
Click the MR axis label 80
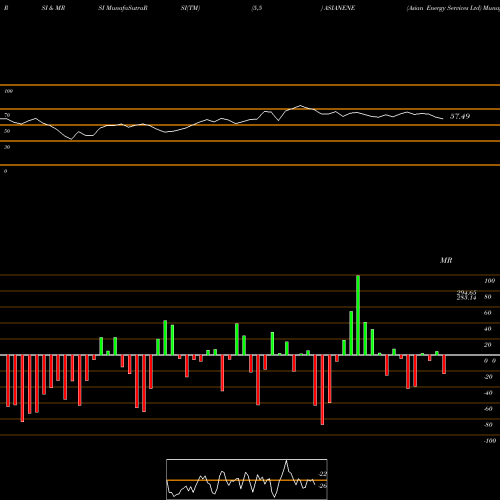click(487, 297)
